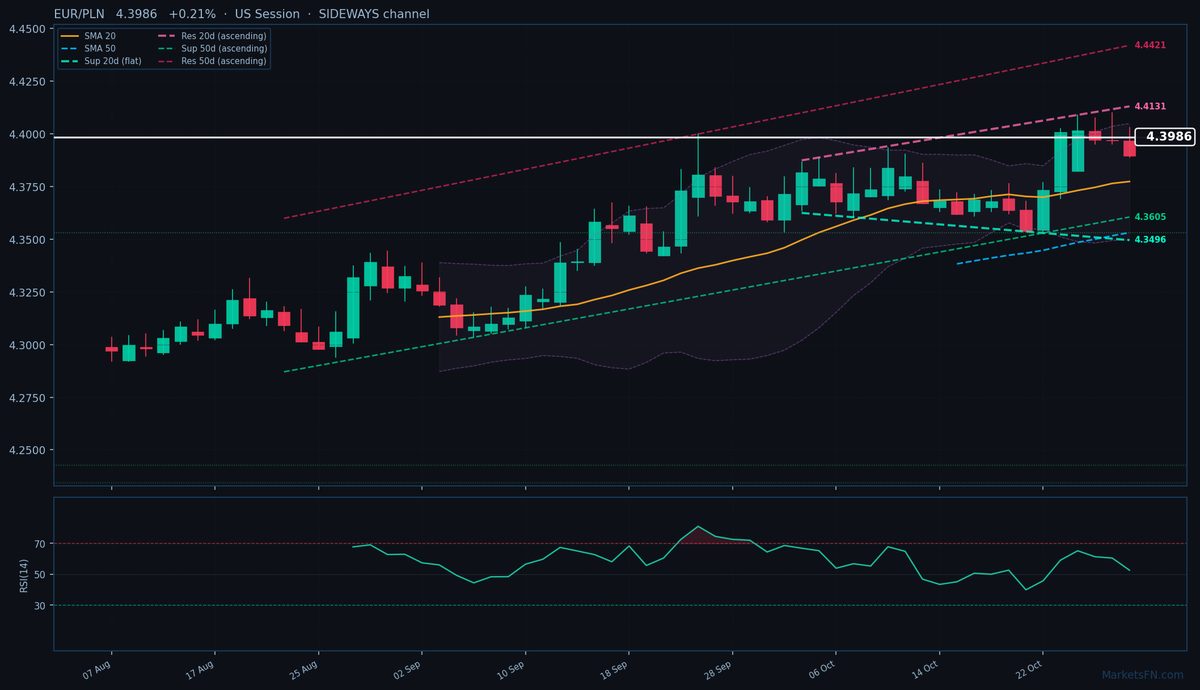Click the 28 Sep date label
This screenshot has height=690, width=1200.
pos(717,669)
